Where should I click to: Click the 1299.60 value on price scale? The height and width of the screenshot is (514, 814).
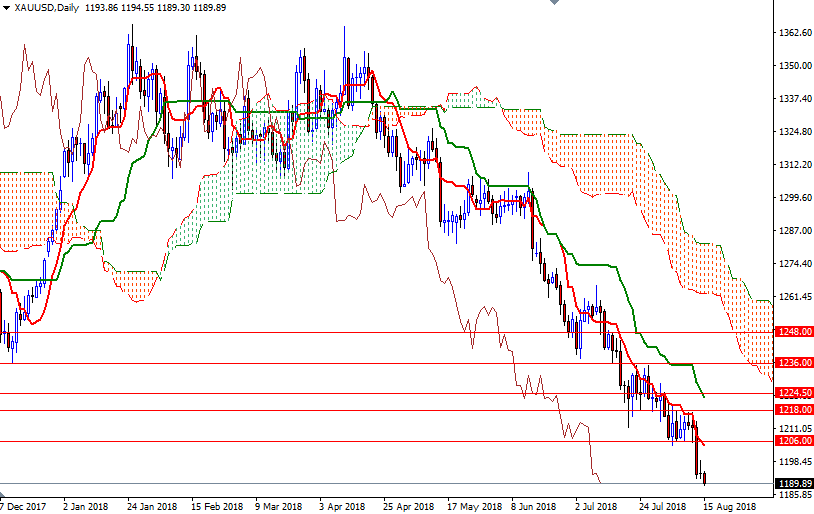point(793,198)
